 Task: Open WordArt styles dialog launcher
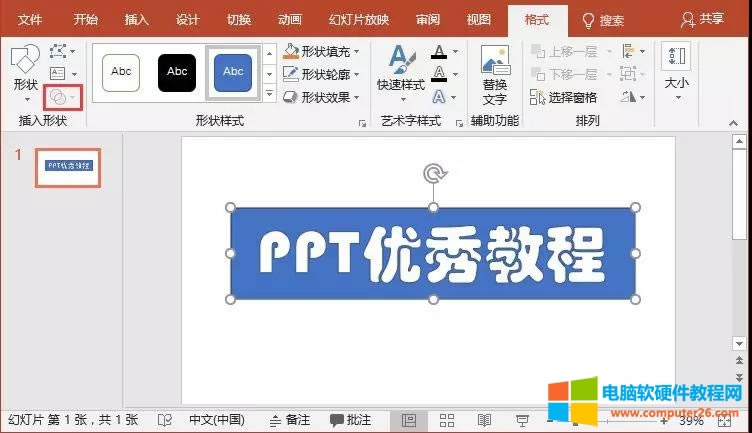(459, 124)
